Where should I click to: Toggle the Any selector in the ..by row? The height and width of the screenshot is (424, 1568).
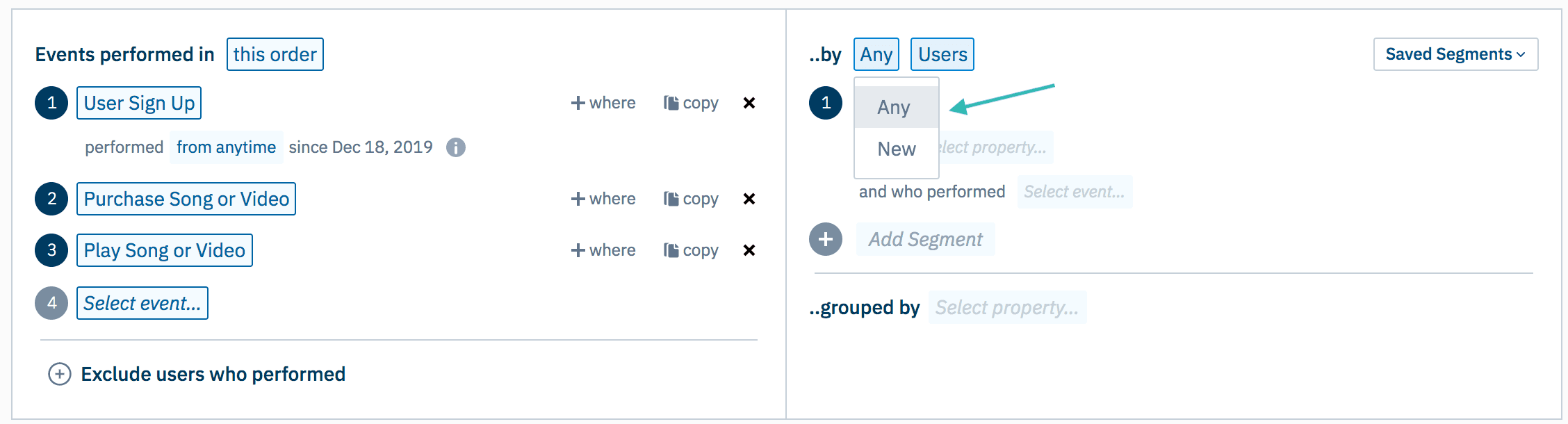point(875,54)
